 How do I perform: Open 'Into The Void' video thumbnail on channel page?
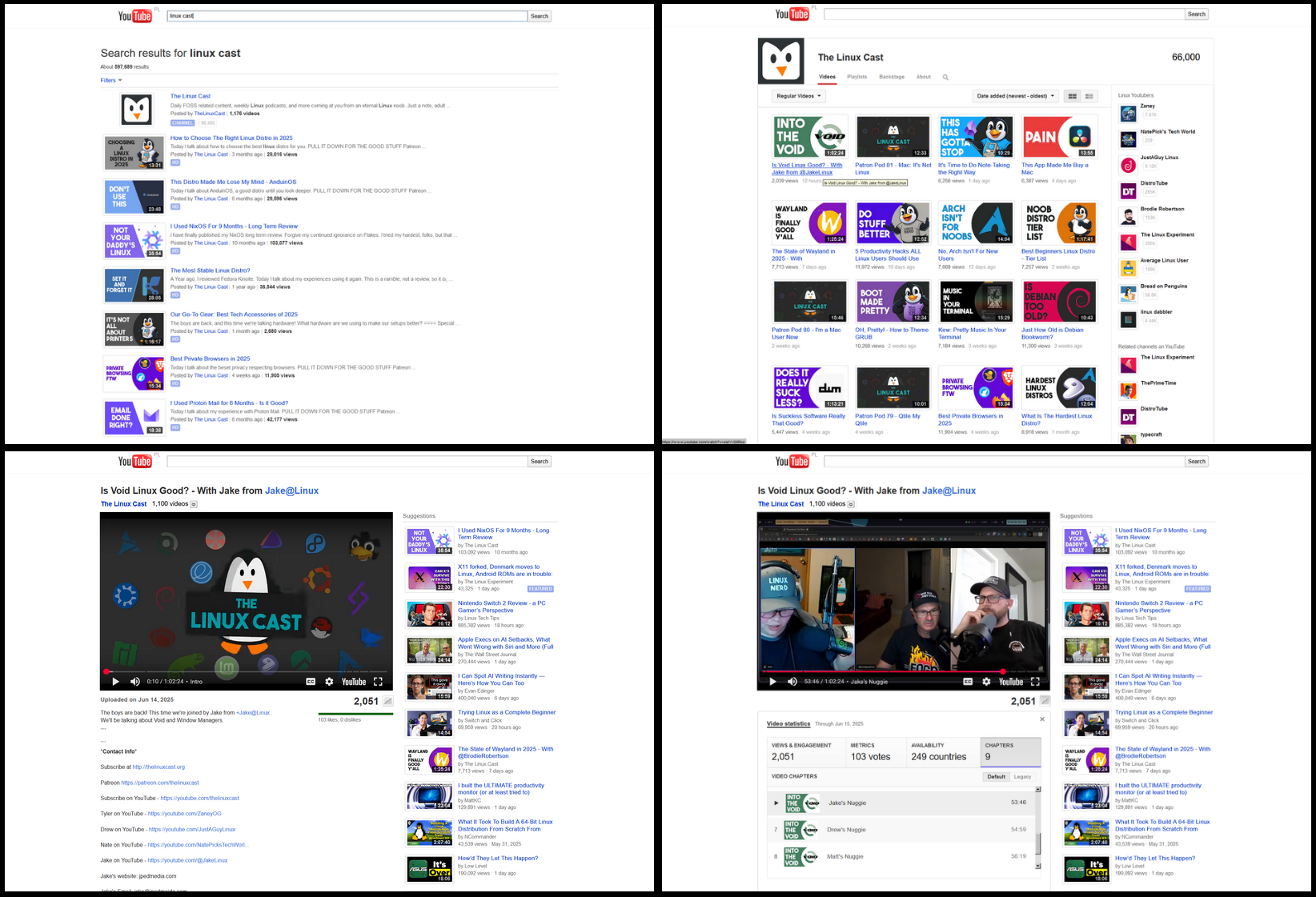[x=809, y=137]
